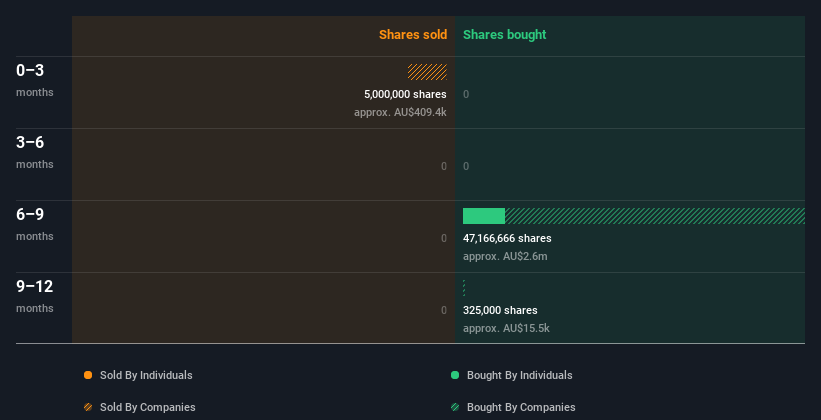The image size is (821, 420).
Task: Click the Sold By Companies striped icon
Action: pos(88,407)
